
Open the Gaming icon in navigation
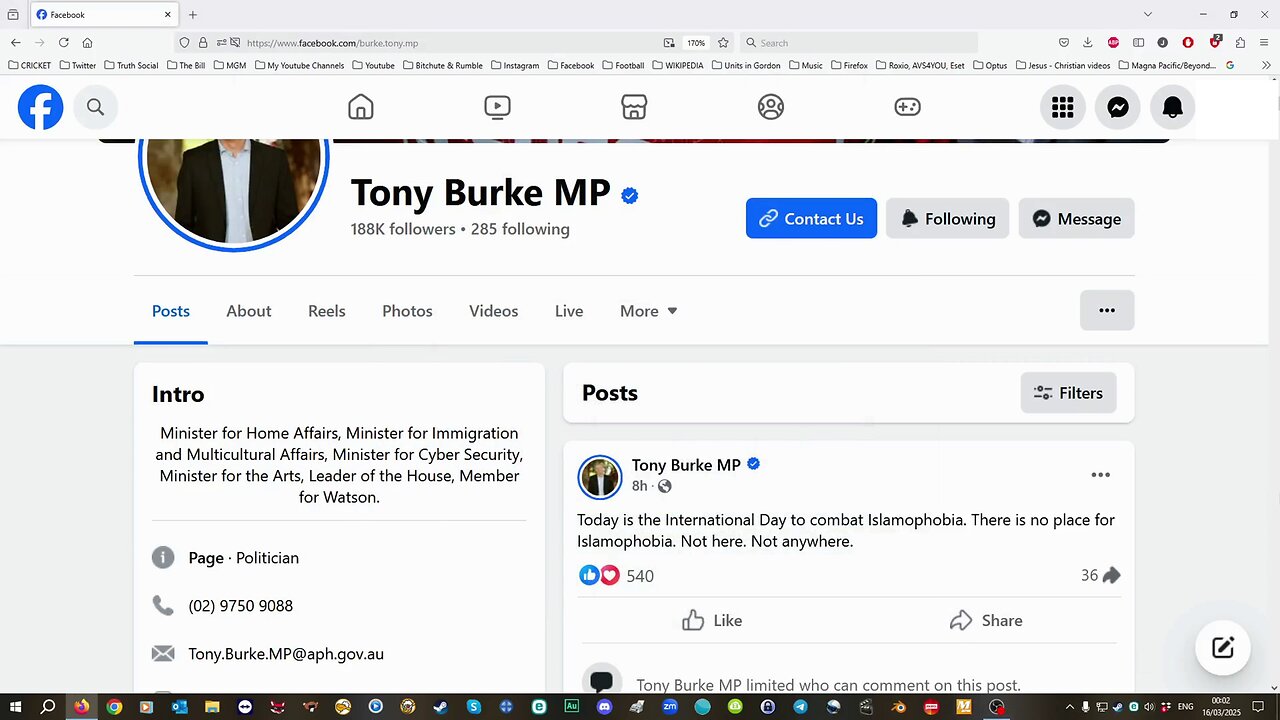(x=907, y=107)
